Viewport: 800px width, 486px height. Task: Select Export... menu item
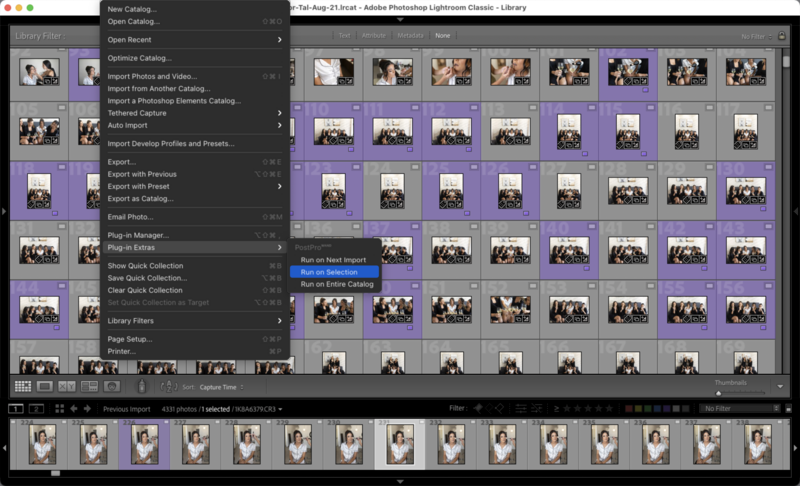(x=194, y=162)
